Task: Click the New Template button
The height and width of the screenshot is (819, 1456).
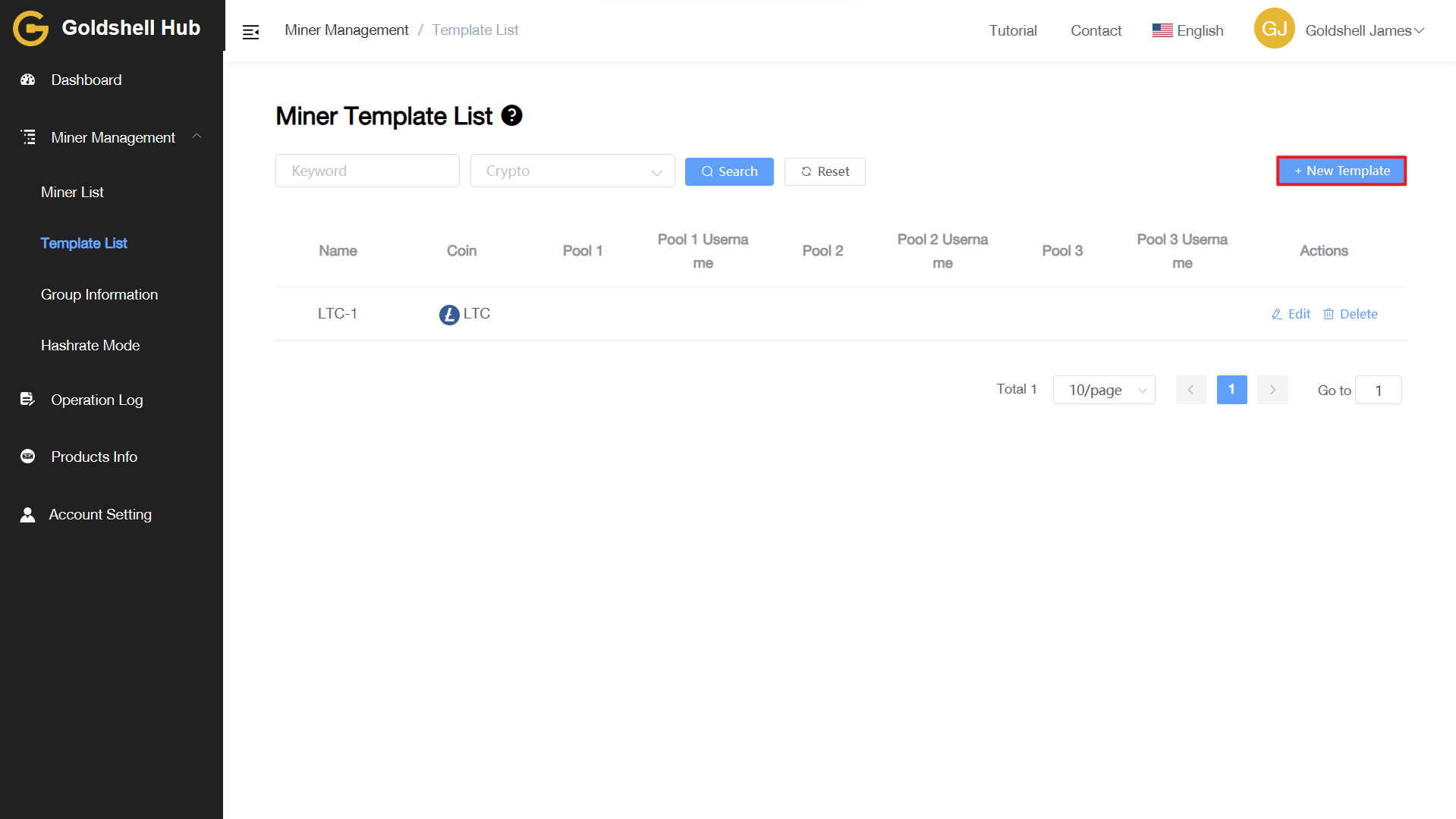Action: coord(1341,171)
